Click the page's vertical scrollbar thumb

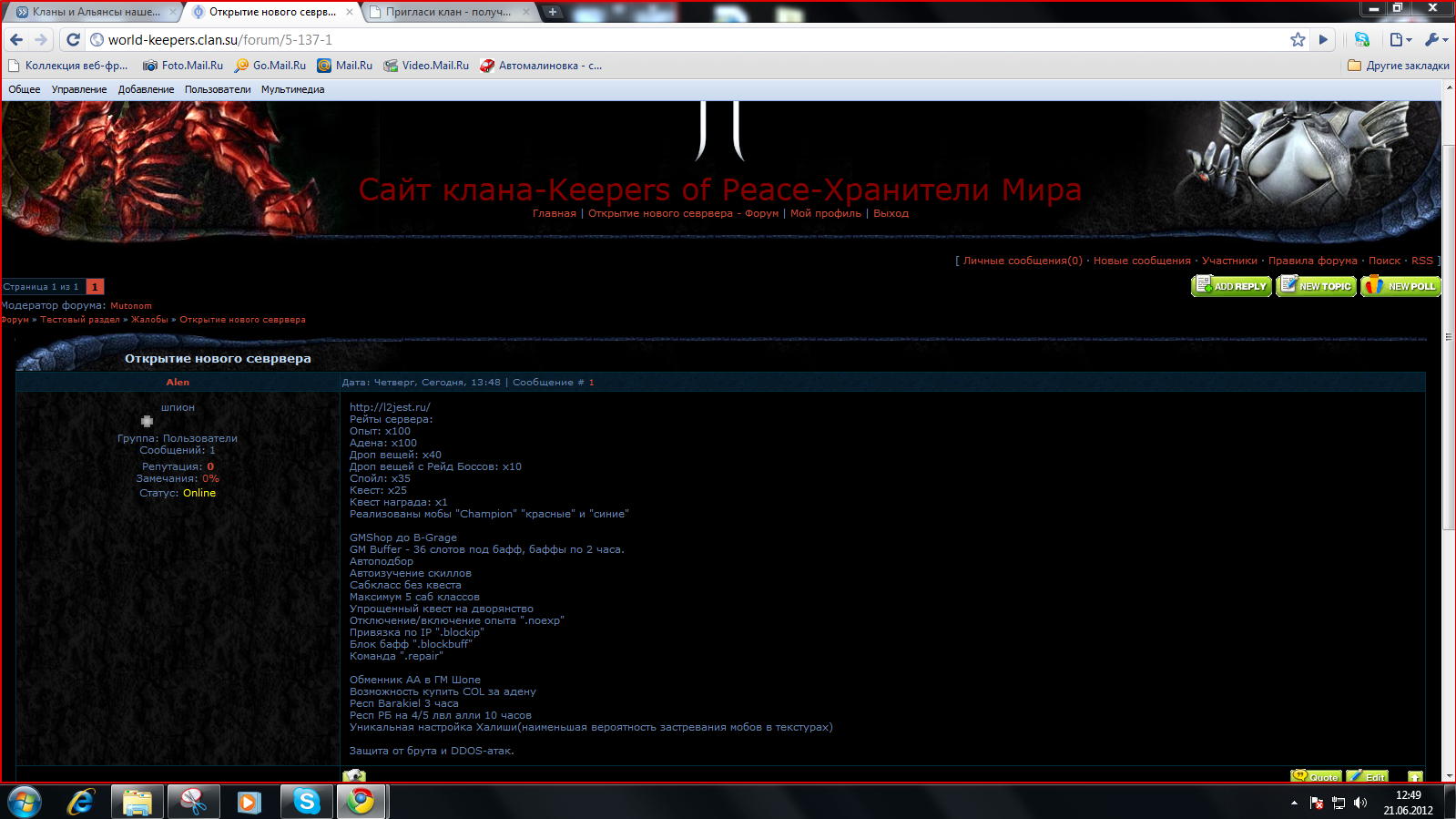tap(1449, 335)
